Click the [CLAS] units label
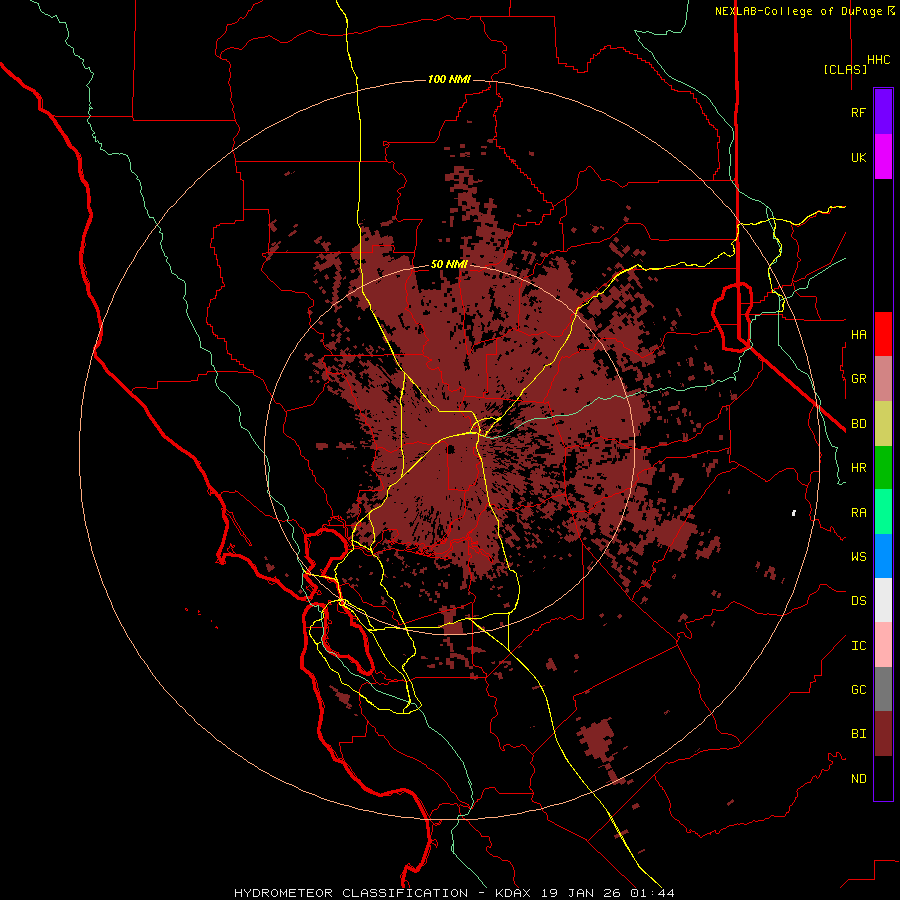The image size is (900, 900). tap(845, 69)
